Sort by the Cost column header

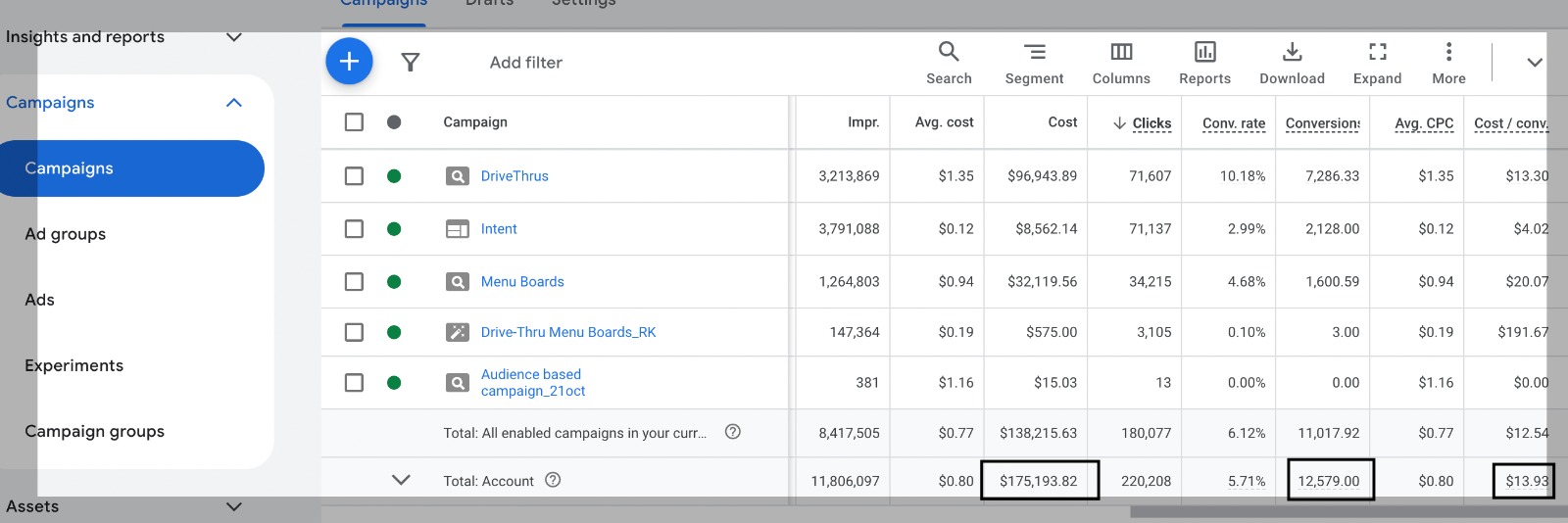coord(1062,122)
